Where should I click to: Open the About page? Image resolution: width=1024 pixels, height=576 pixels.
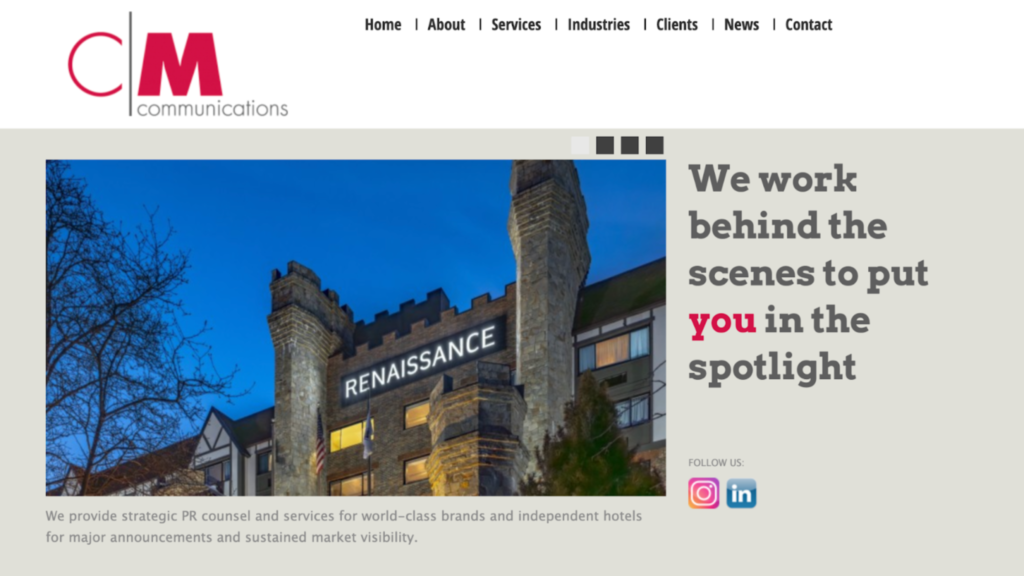coord(446,25)
